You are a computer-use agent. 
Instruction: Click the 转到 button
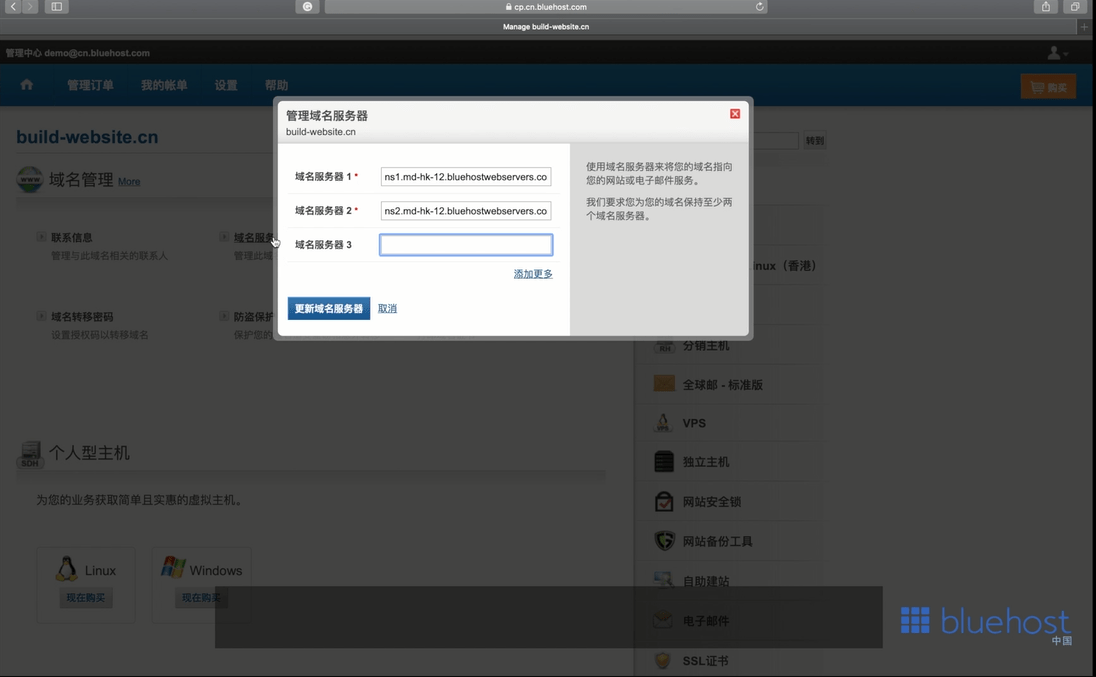(x=814, y=140)
